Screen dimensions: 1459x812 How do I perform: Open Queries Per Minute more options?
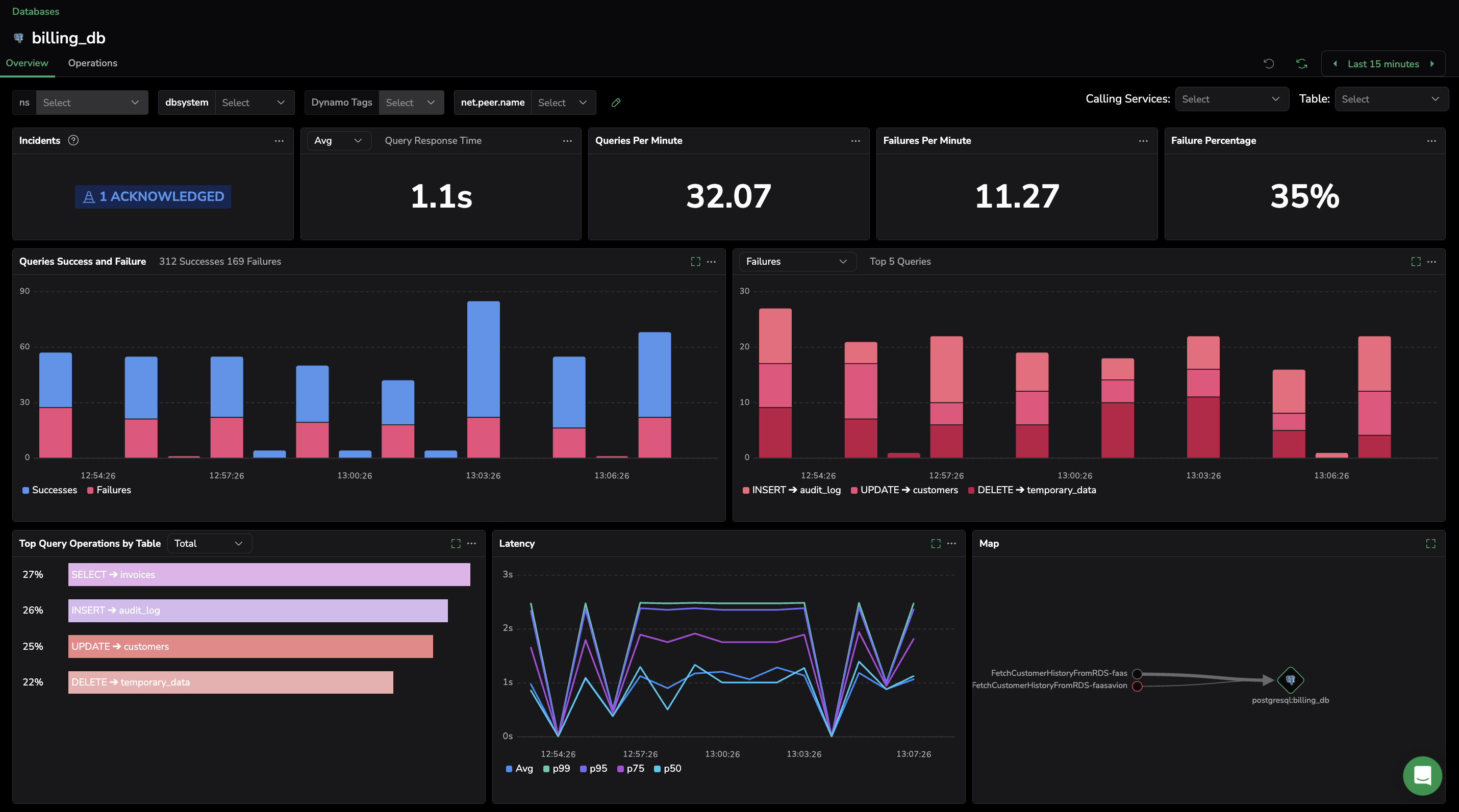pos(855,141)
